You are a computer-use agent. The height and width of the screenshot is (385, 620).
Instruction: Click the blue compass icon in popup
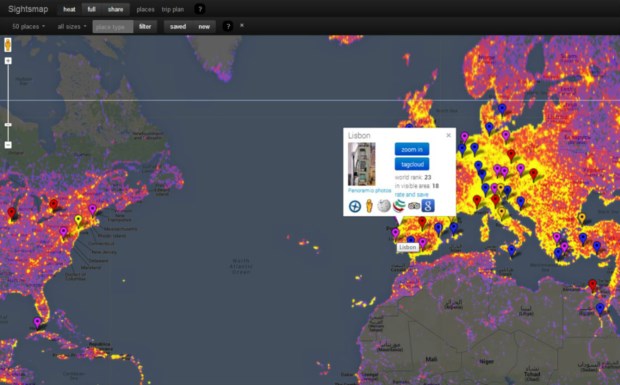pyautogui.click(x=355, y=206)
